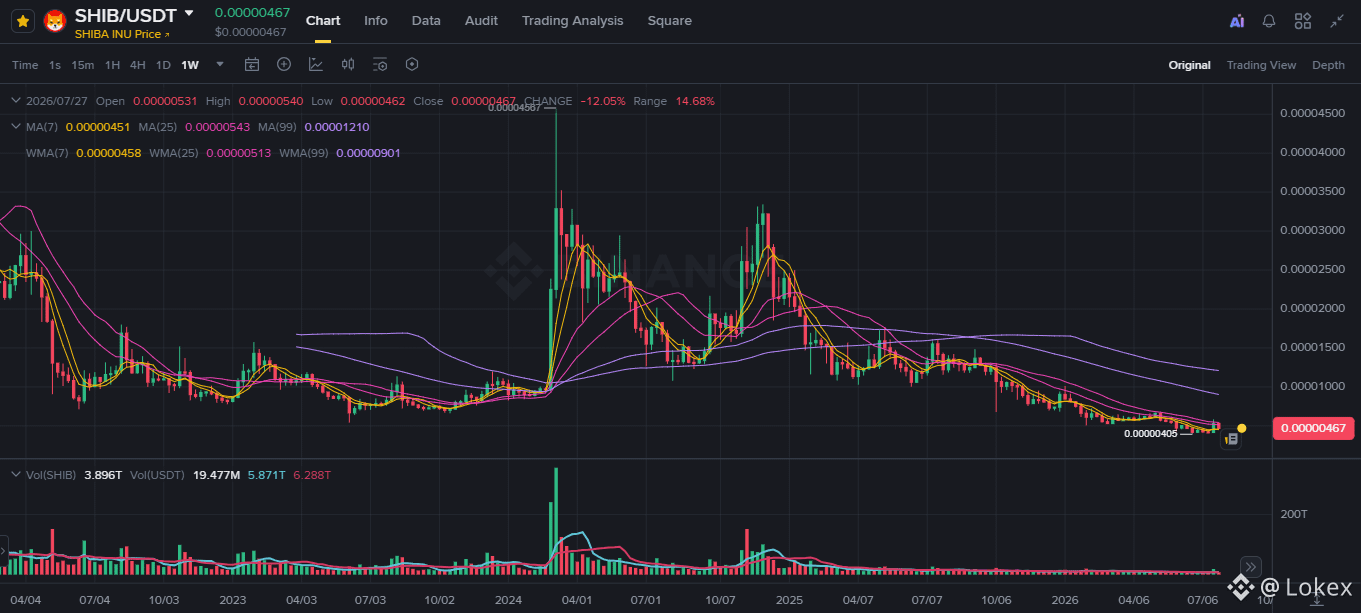The image size is (1361, 613).
Task: Toggle the favorite star for SHIB/USDT
Action: pyautogui.click(x=23, y=20)
